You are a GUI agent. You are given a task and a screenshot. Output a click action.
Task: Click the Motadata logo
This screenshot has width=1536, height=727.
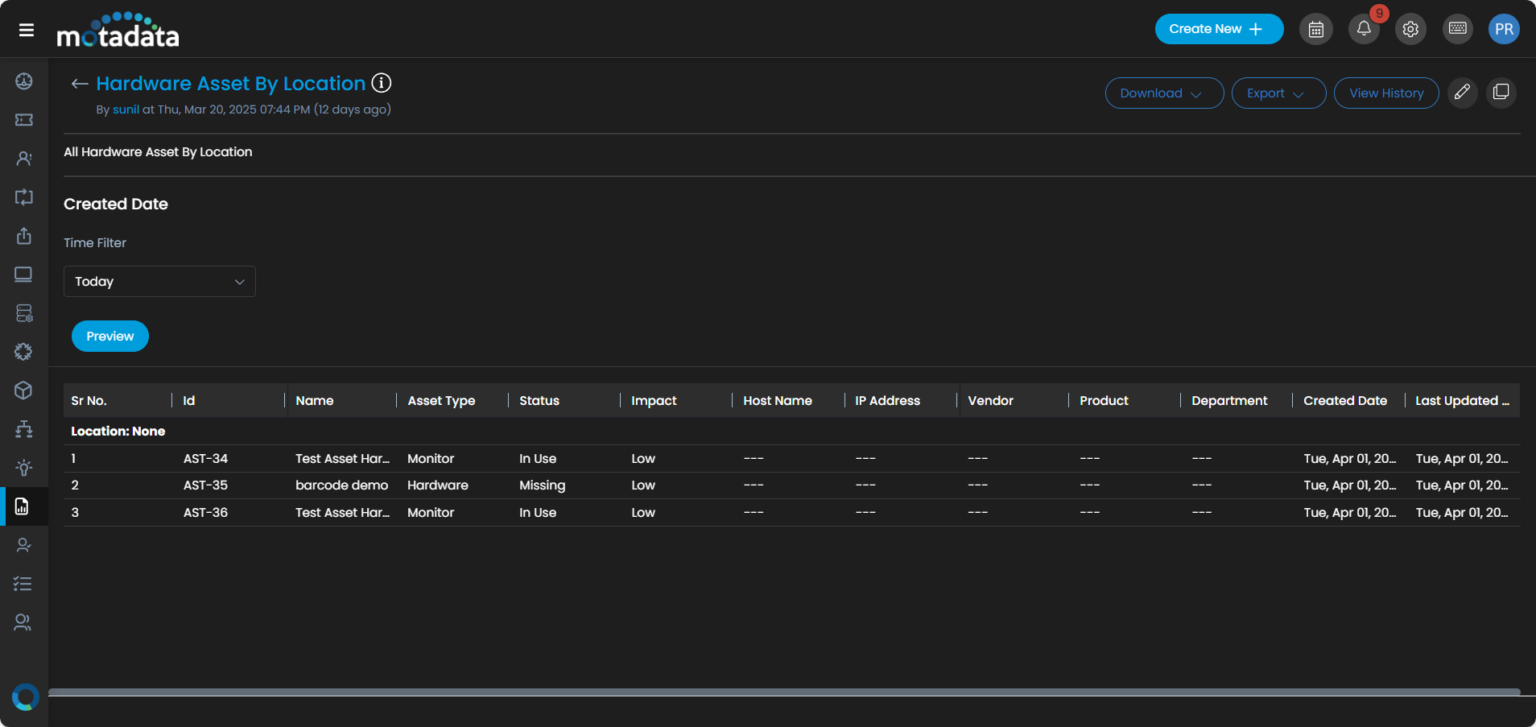pyautogui.click(x=118, y=30)
